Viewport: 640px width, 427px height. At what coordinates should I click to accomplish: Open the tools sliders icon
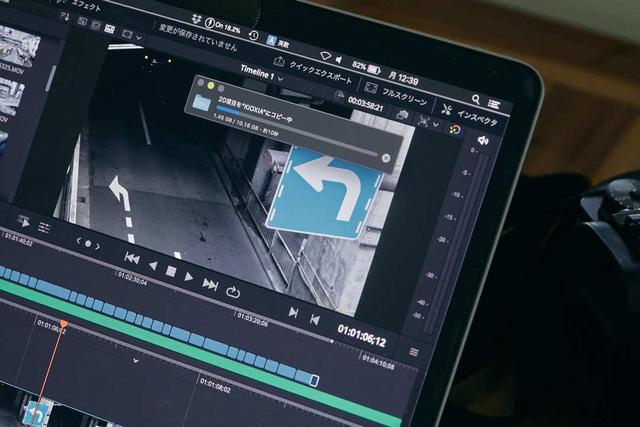(44, 227)
